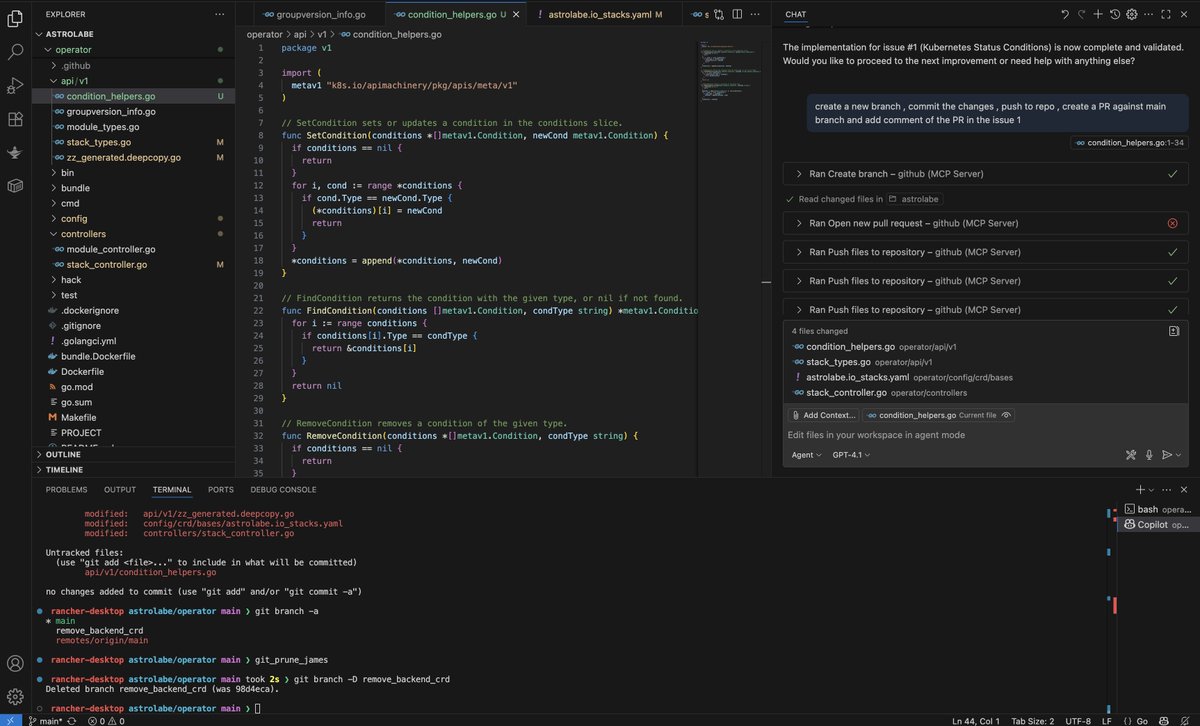Open terminal panel more actions ellipsis
The width and height of the screenshot is (1200, 726).
click(1165, 490)
